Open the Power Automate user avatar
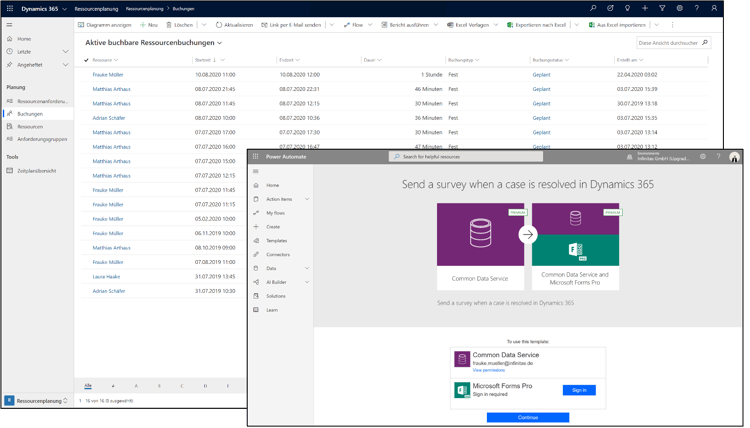Viewport: 750px width, 428px height. coord(734,157)
